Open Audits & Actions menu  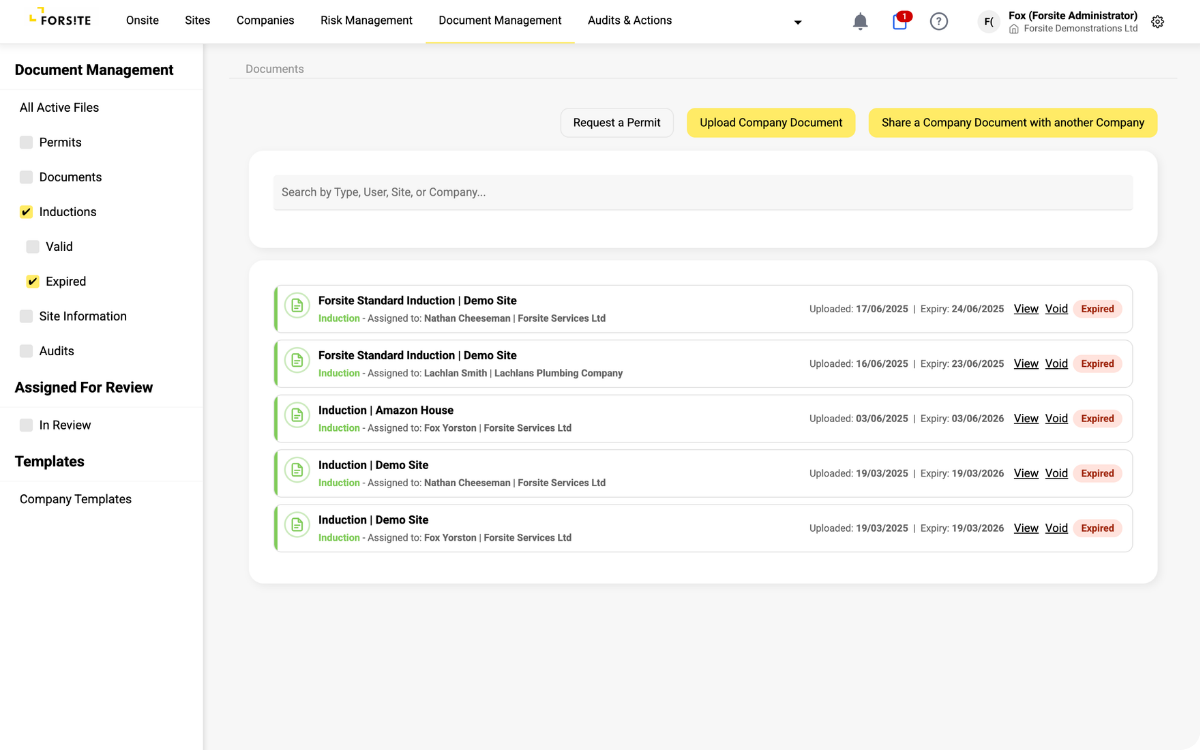(x=630, y=20)
